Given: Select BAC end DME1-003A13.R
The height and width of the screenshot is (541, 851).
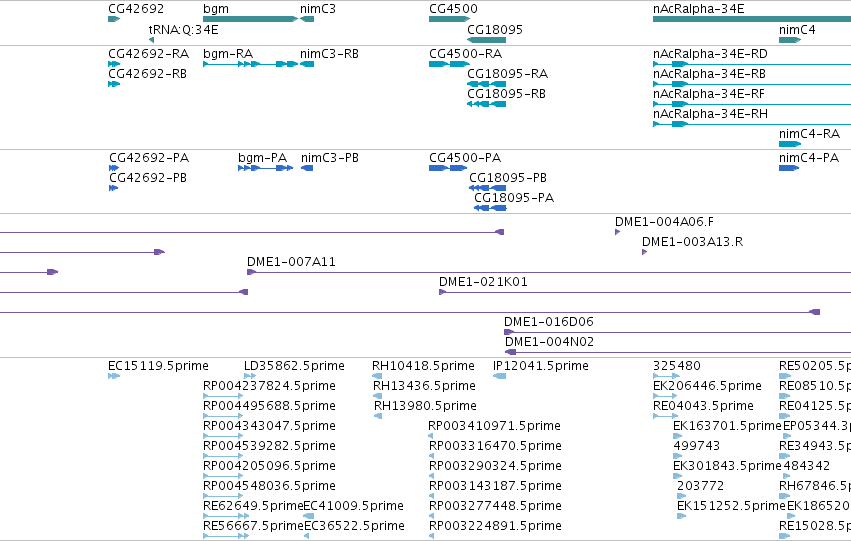Looking at the screenshot, I should point(692,242).
